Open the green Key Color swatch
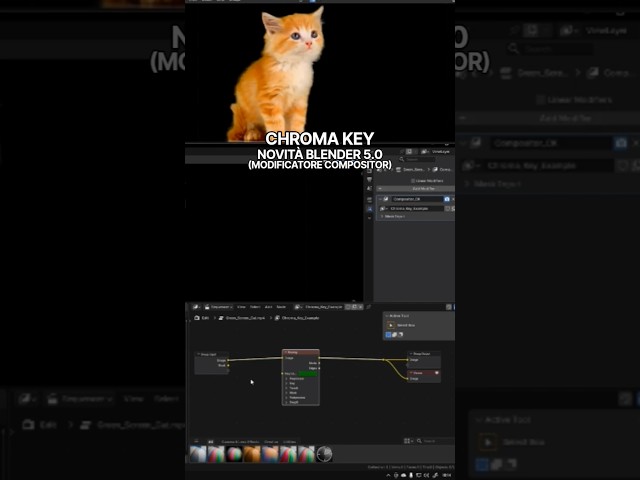This screenshot has width=640, height=480. coord(308,373)
